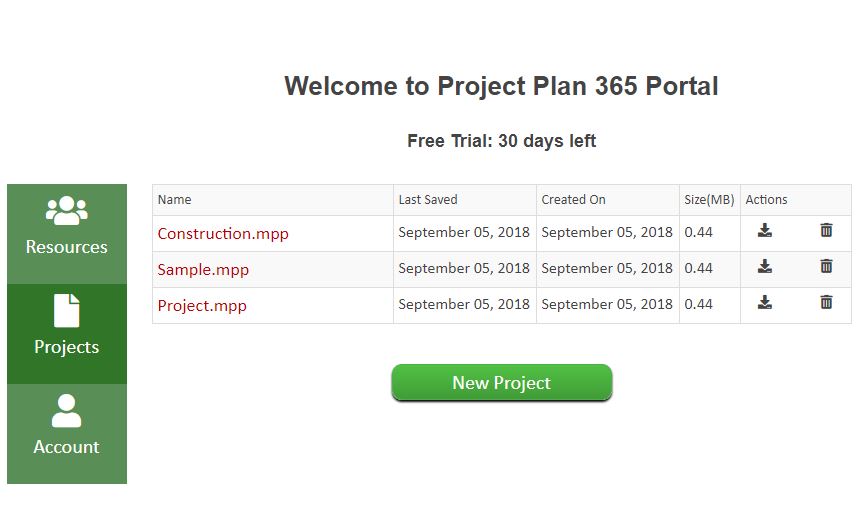Image resolution: width=863 pixels, height=520 pixels.
Task: Create a New Project
Action: coord(501,382)
